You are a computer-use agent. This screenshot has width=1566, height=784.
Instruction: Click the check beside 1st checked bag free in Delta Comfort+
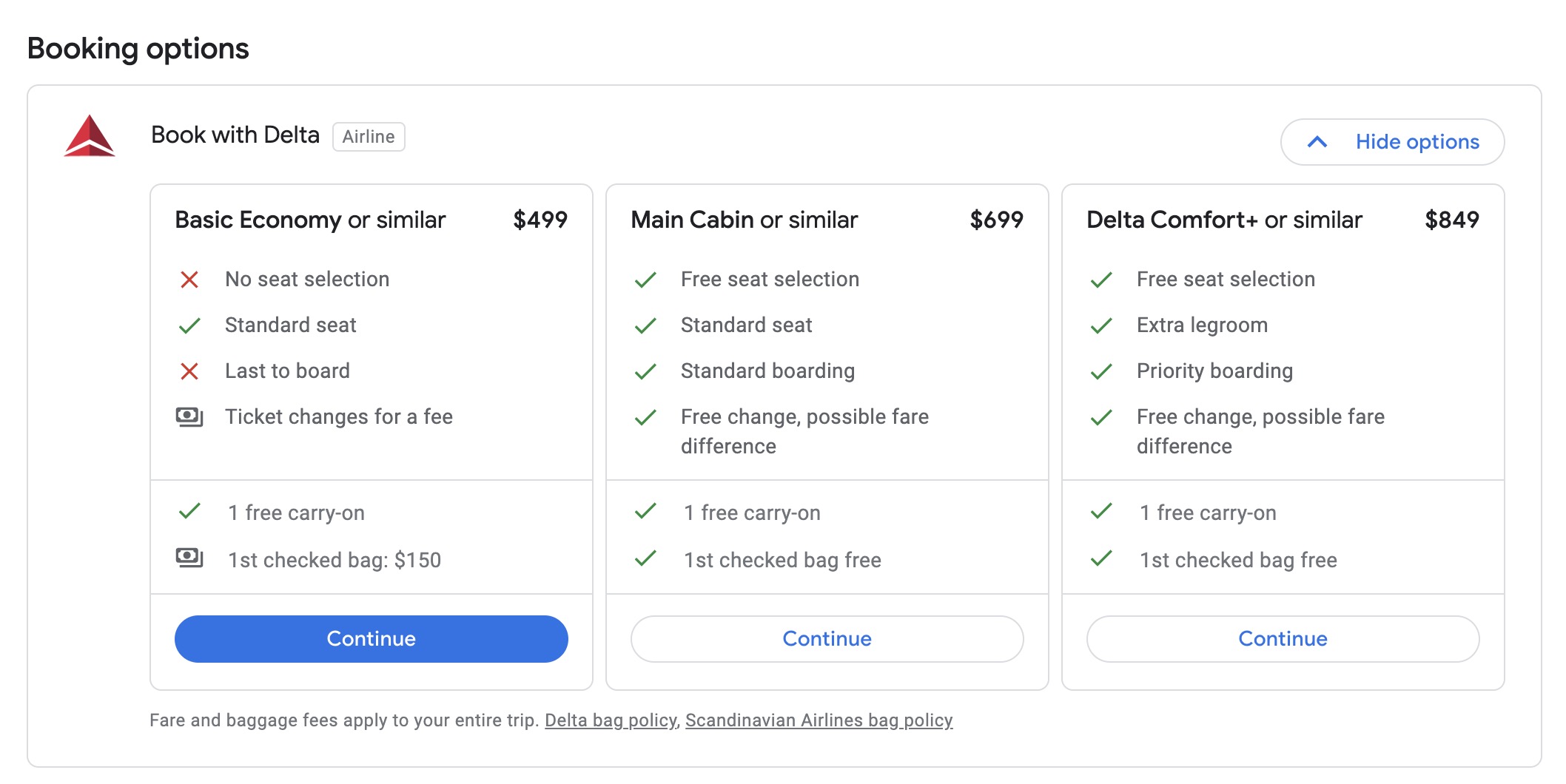[x=1102, y=560]
